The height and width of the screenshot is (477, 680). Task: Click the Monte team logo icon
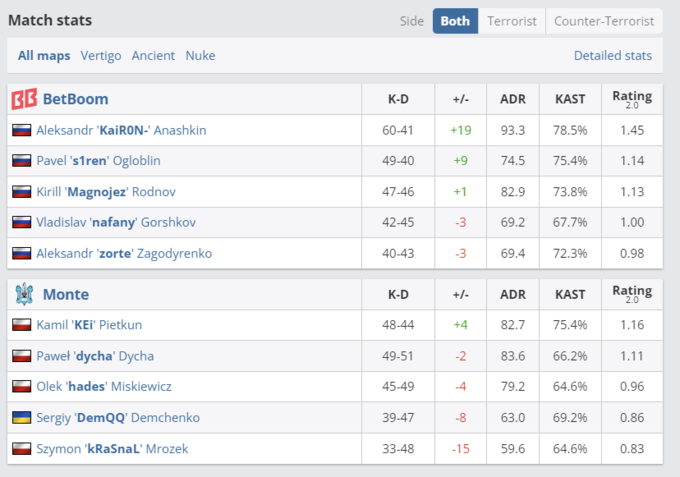(24, 294)
